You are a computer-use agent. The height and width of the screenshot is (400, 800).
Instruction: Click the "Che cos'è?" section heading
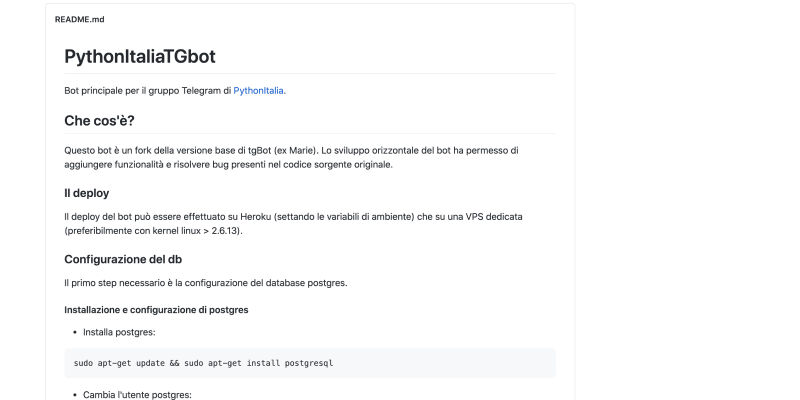pos(99,121)
